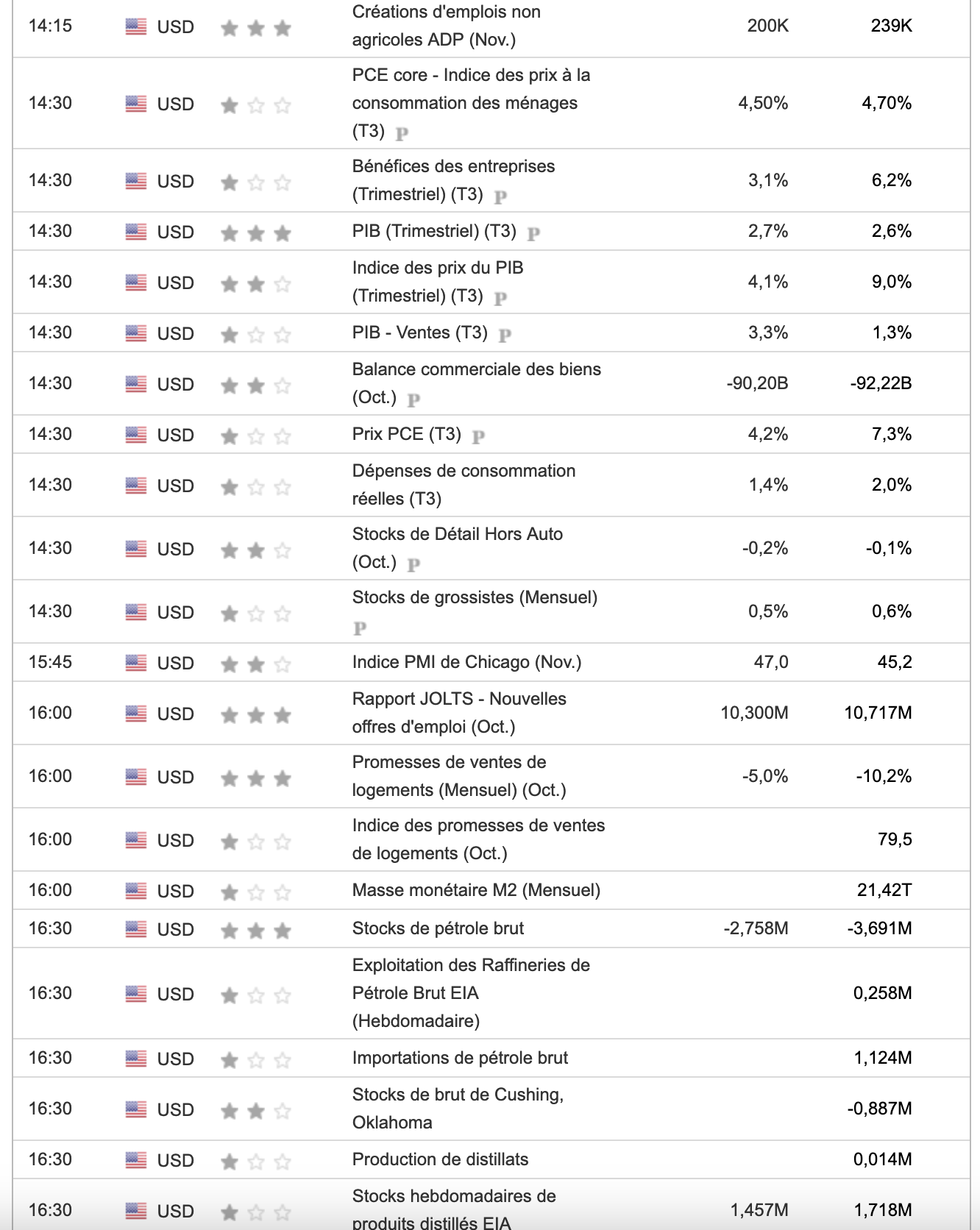980x1230 pixels.
Task: Click the preliminary icon beside PIB (Trimestriel) (T3)
Action: click(533, 233)
